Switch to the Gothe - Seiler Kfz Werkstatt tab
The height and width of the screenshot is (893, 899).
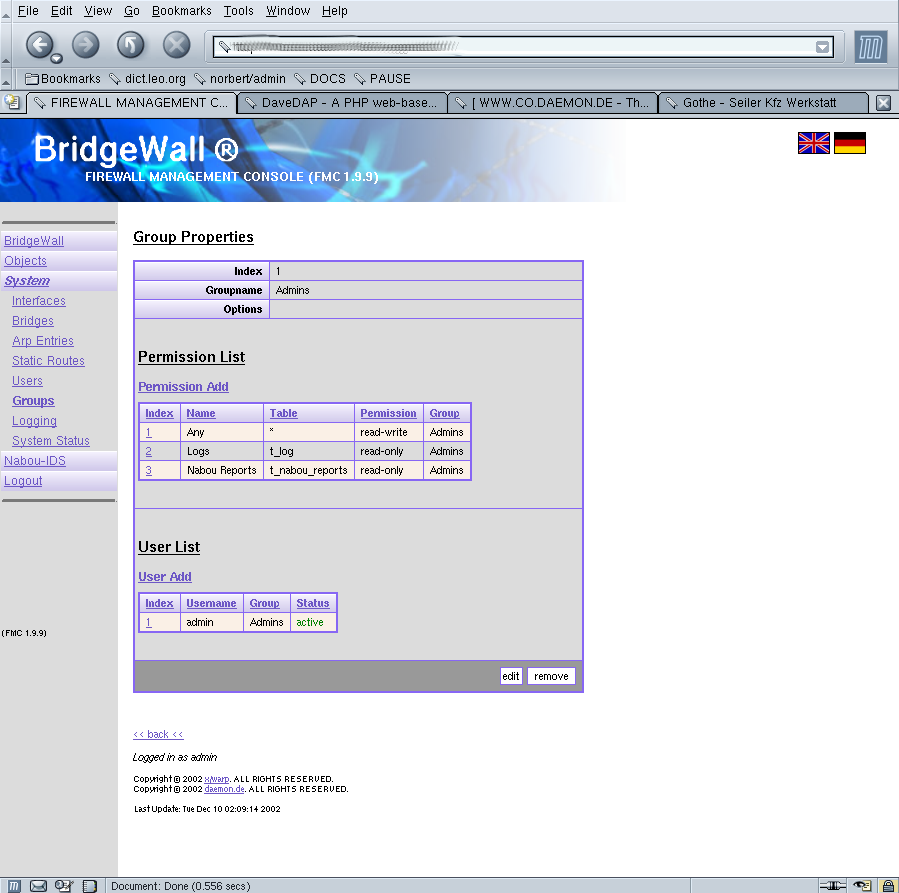763,103
